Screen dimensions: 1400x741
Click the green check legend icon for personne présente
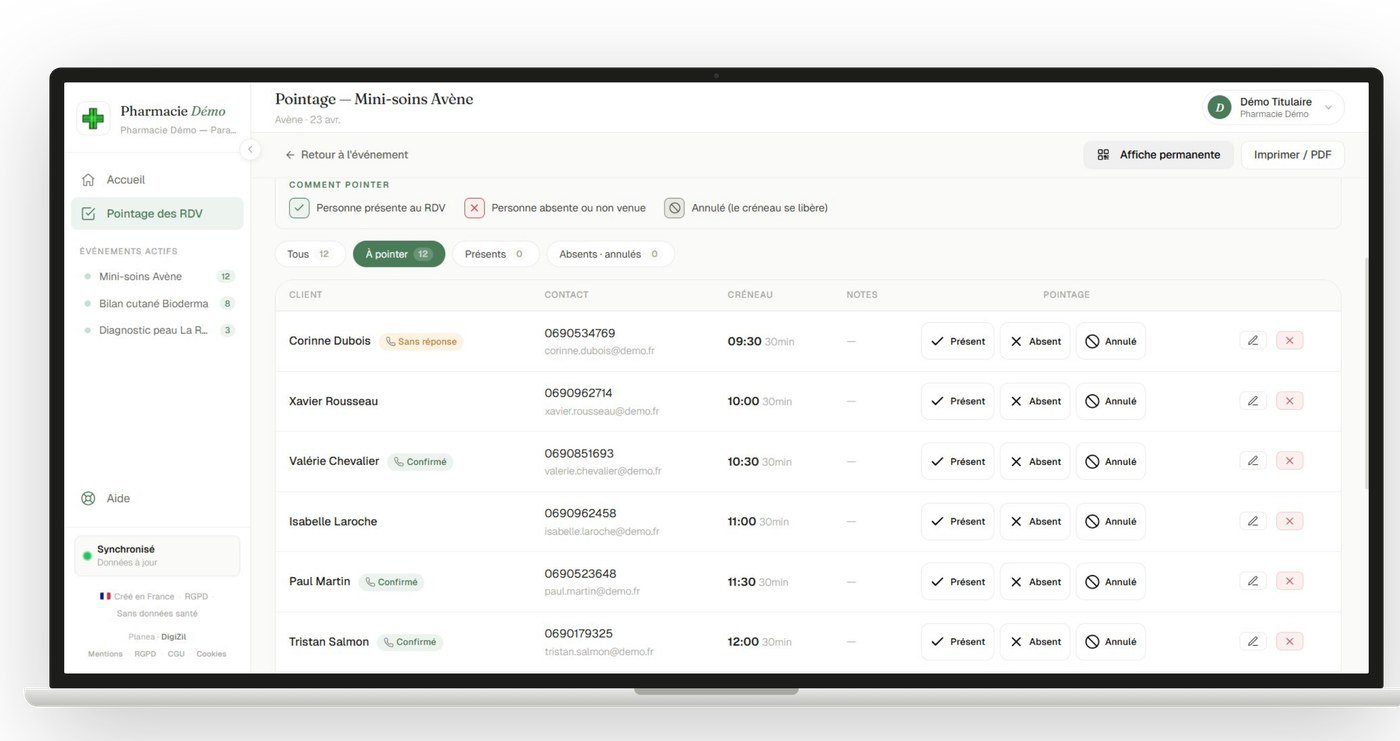(x=299, y=207)
